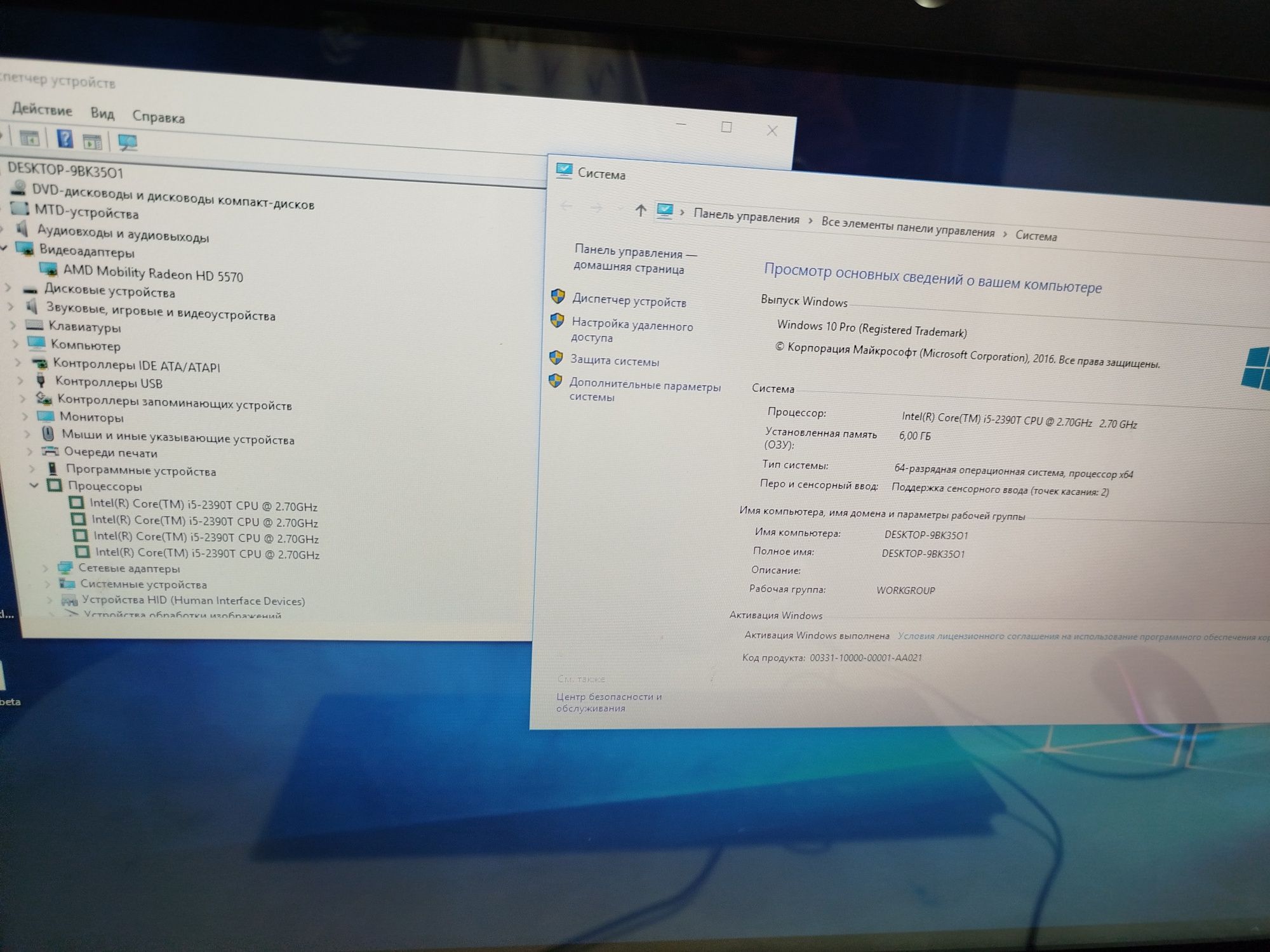
Task: Expand Звуковые, игровые и видеоустройства node
Action: click(11, 307)
